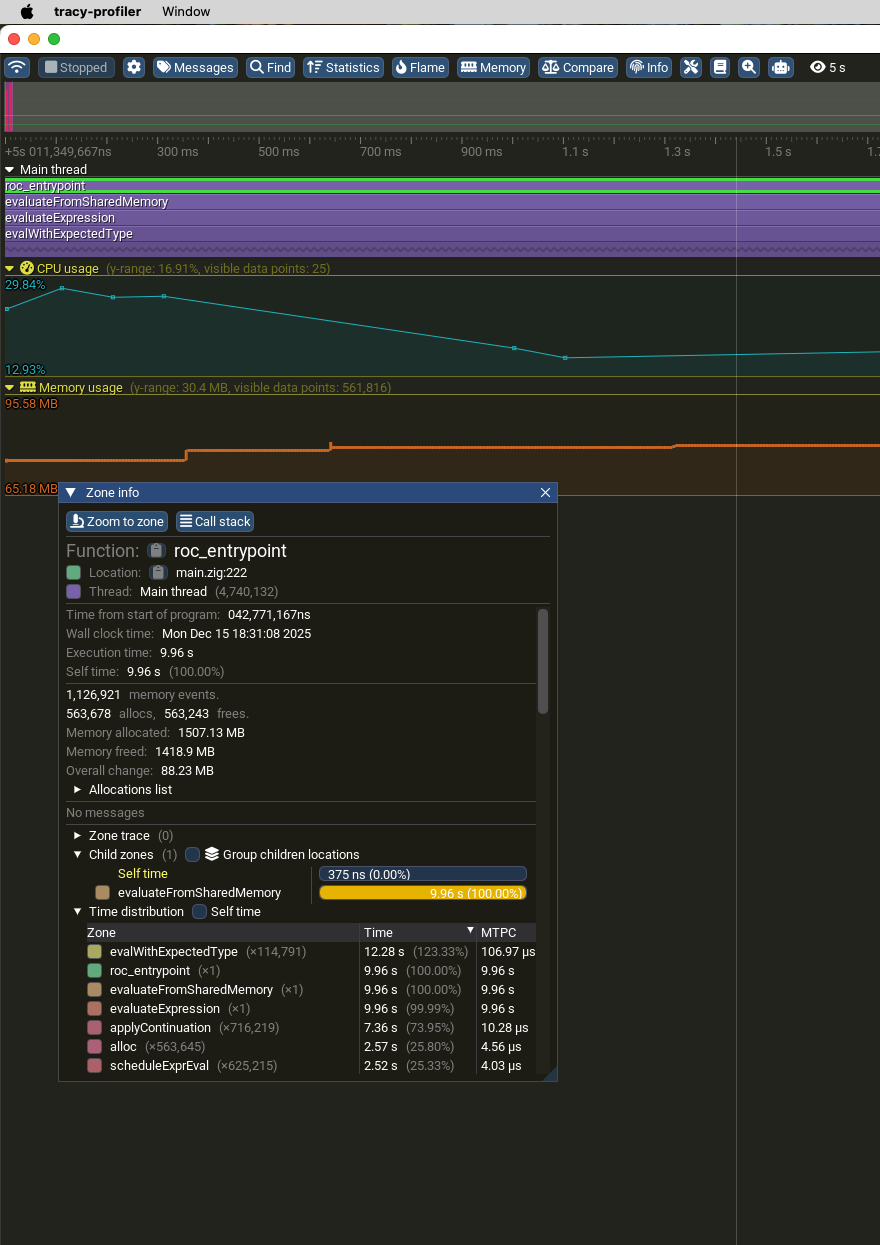Image resolution: width=880 pixels, height=1245 pixels.
Task: Enable Group children locations checkbox
Action: (x=193, y=855)
